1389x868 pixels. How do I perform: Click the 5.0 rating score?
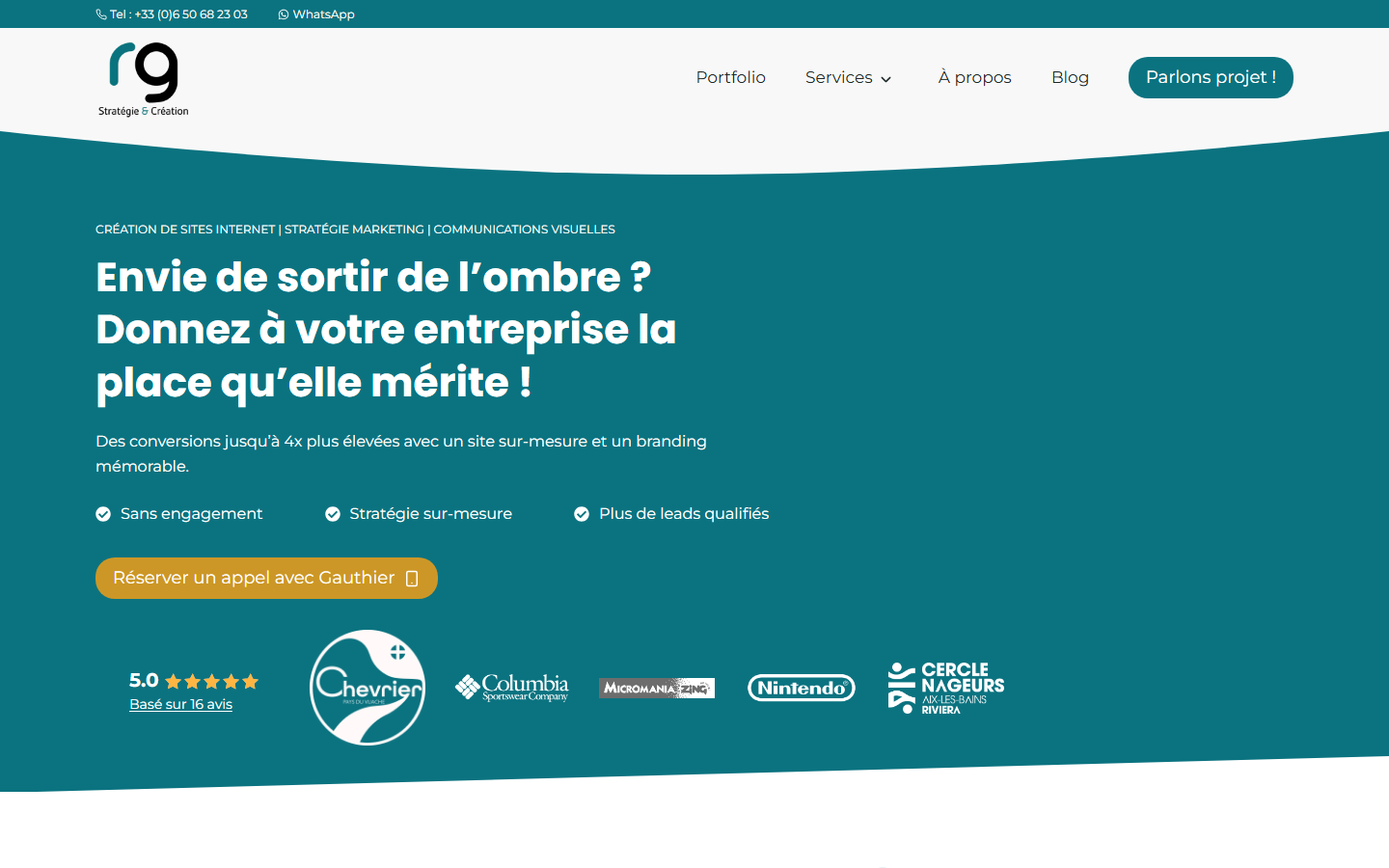[x=144, y=680]
